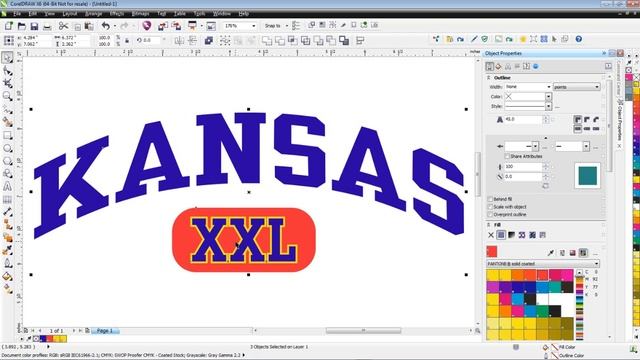The width and height of the screenshot is (640, 360).
Task: Click the miter limit 45.0 field
Action: coord(524,120)
